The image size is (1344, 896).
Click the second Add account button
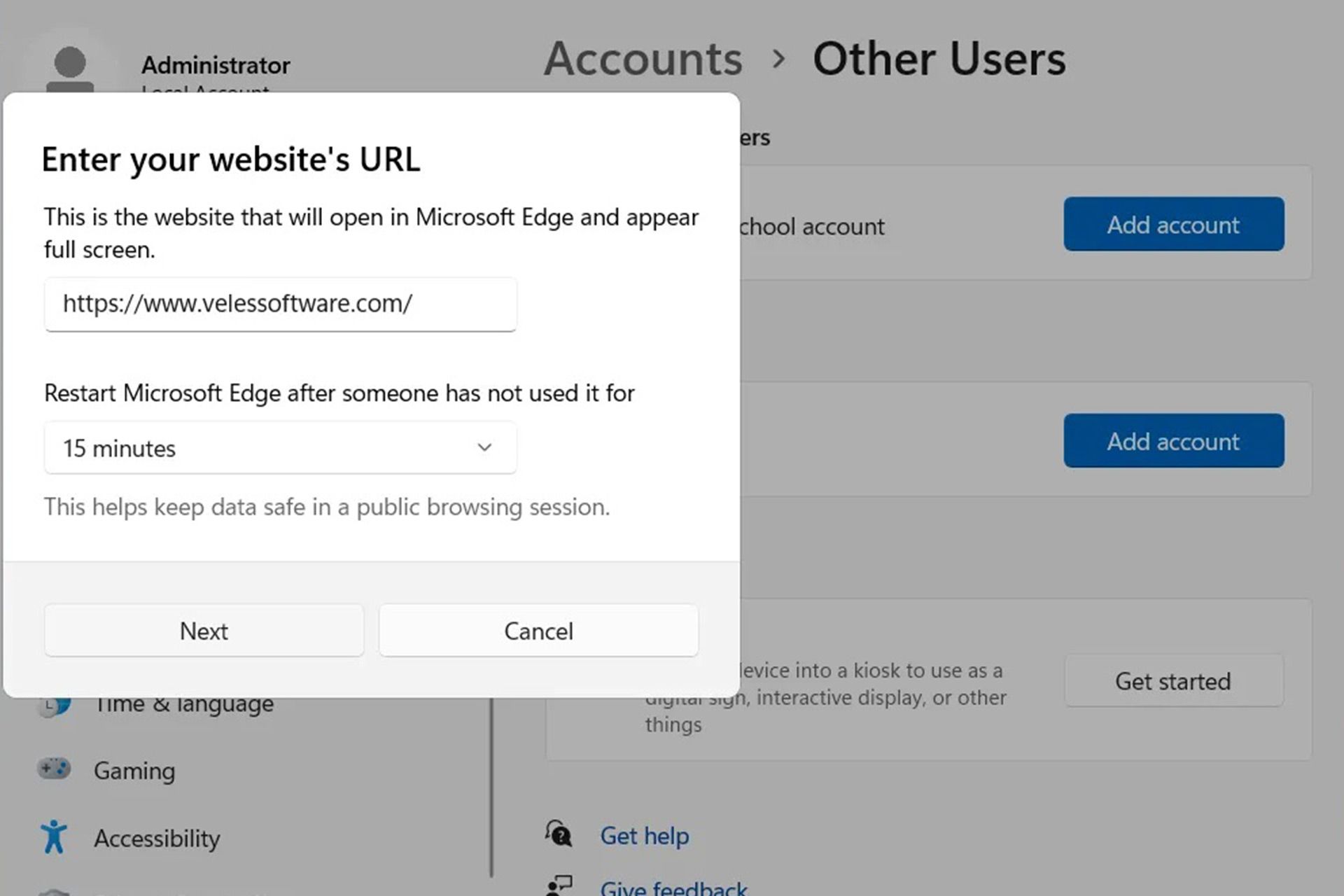point(1174,441)
